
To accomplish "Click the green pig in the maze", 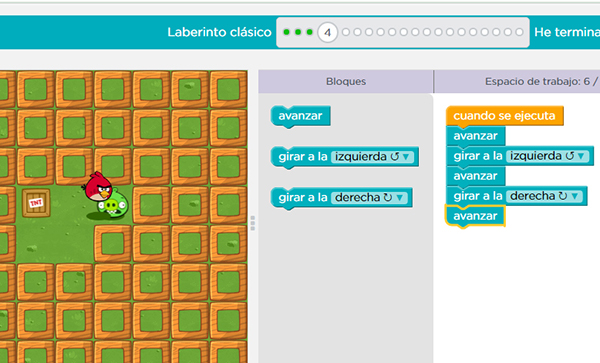I will click(x=114, y=205).
